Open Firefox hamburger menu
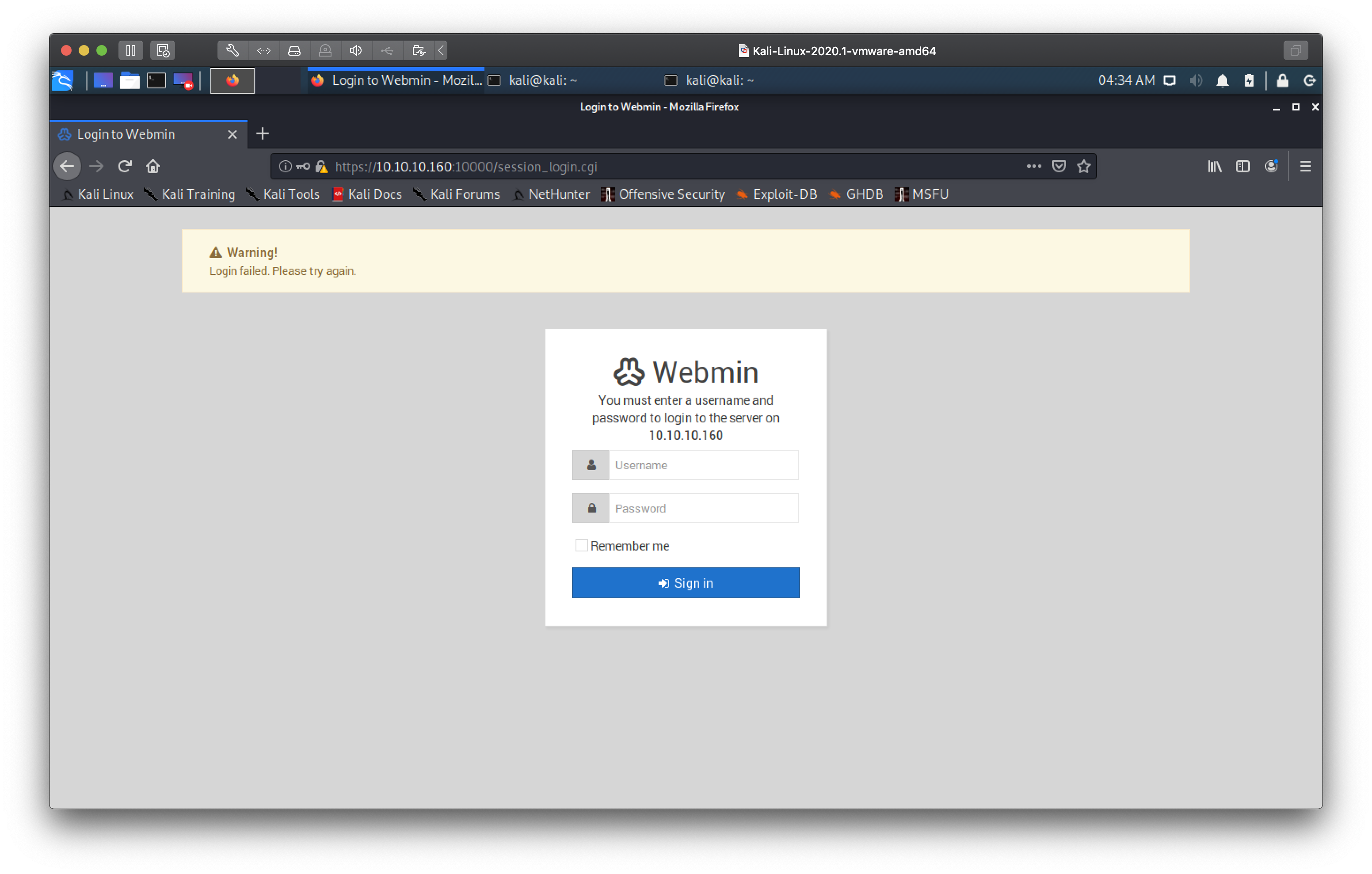The height and width of the screenshot is (874, 1372). (x=1305, y=167)
